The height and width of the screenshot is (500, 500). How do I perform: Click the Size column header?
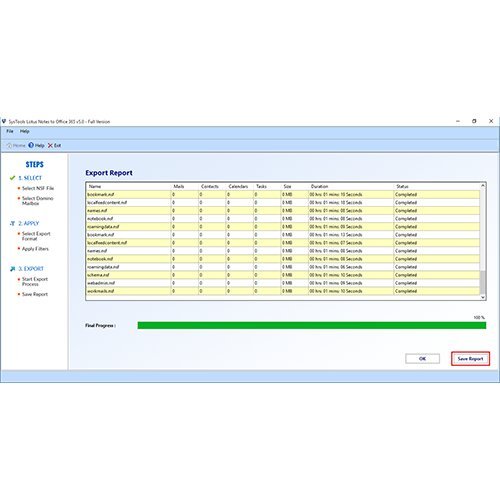295,186
